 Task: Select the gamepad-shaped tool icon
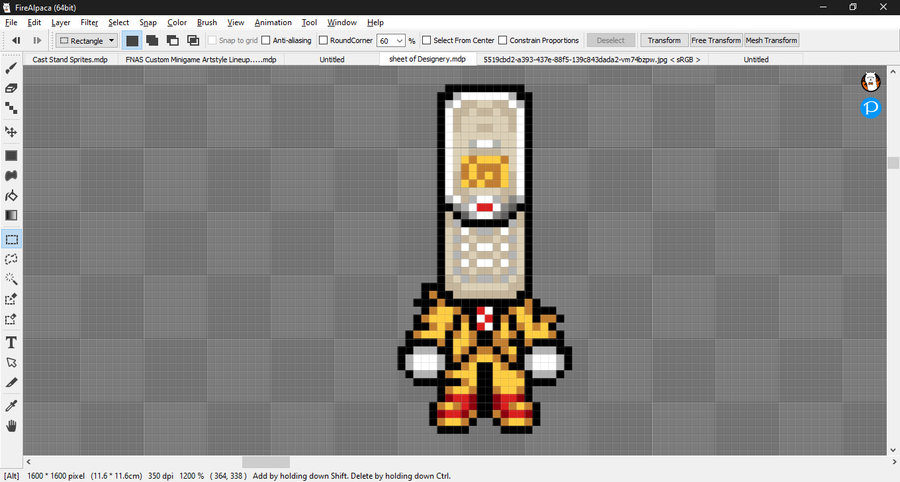pyautogui.click(x=11, y=176)
